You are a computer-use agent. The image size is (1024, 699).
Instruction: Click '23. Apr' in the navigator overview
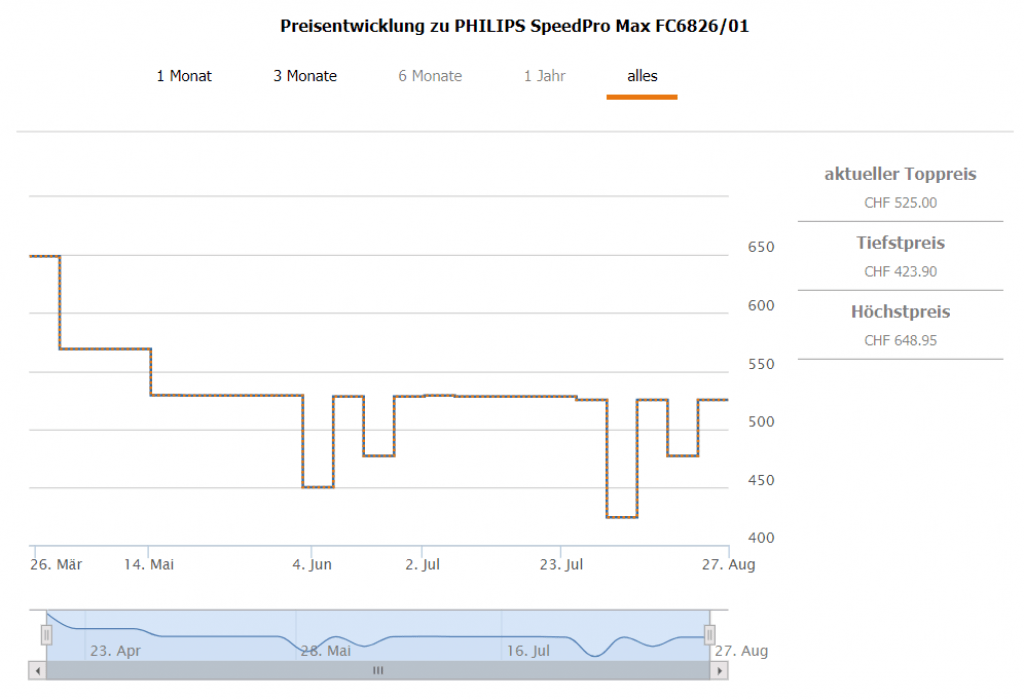pos(115,651)
